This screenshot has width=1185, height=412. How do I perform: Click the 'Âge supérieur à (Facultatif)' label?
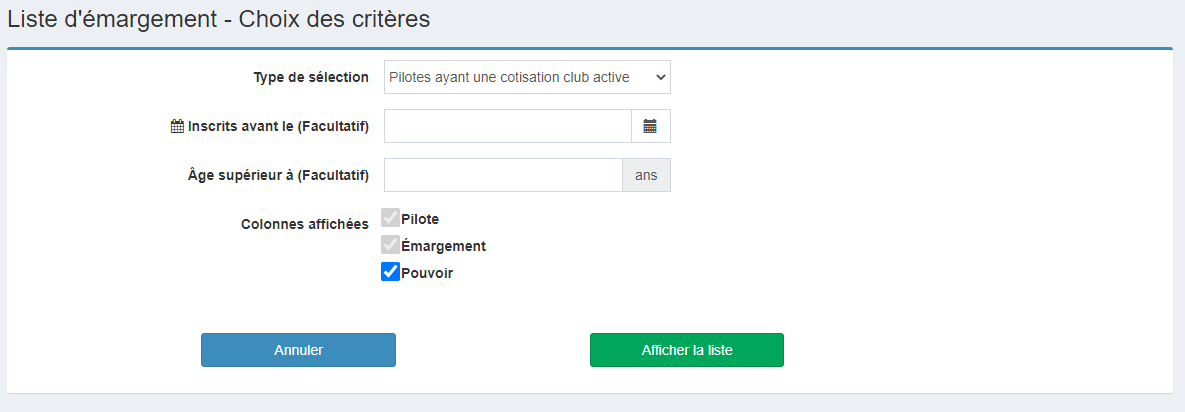pos(278,175)
